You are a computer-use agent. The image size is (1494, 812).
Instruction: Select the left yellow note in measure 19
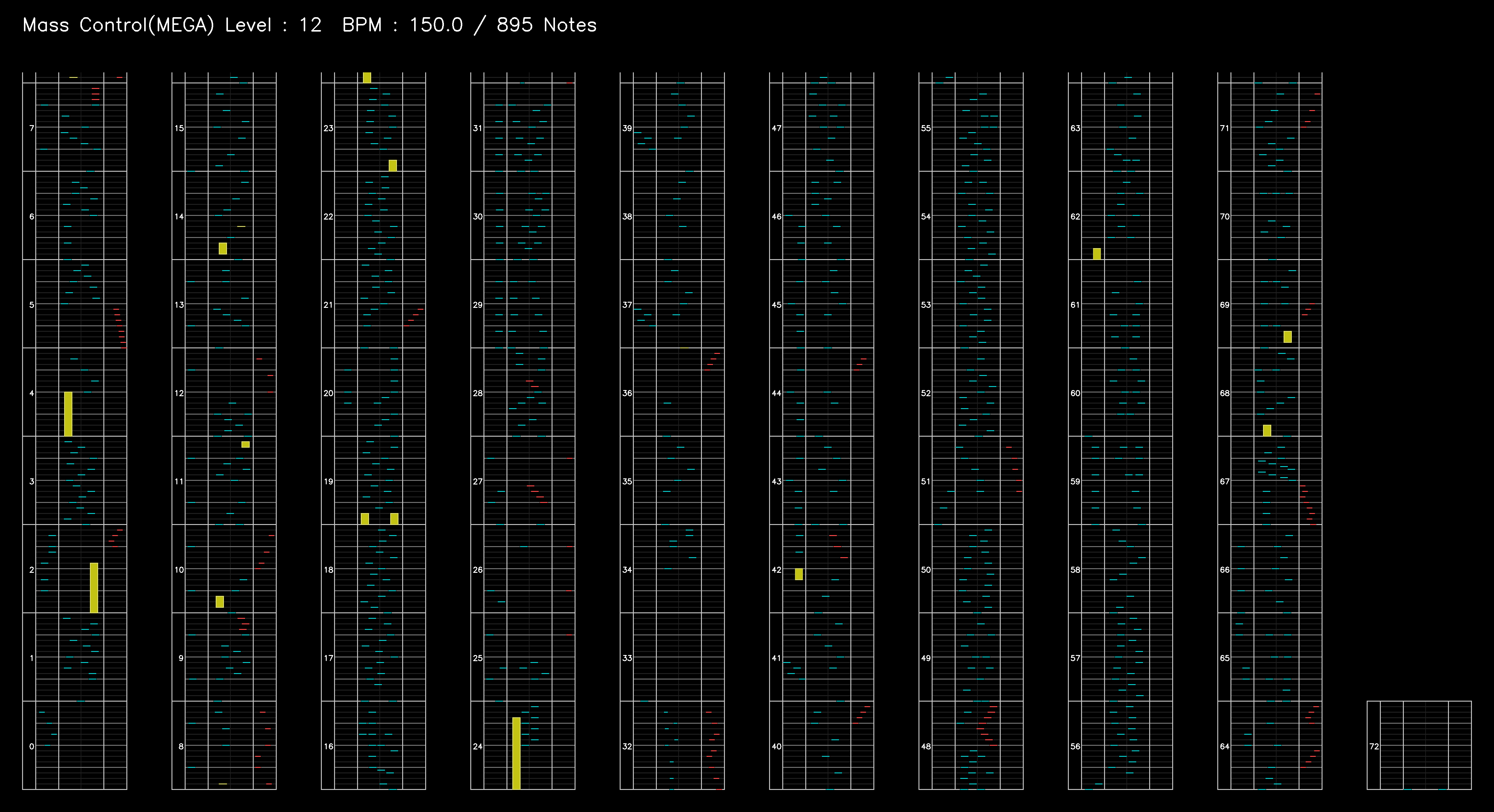[x=365, y=519]
